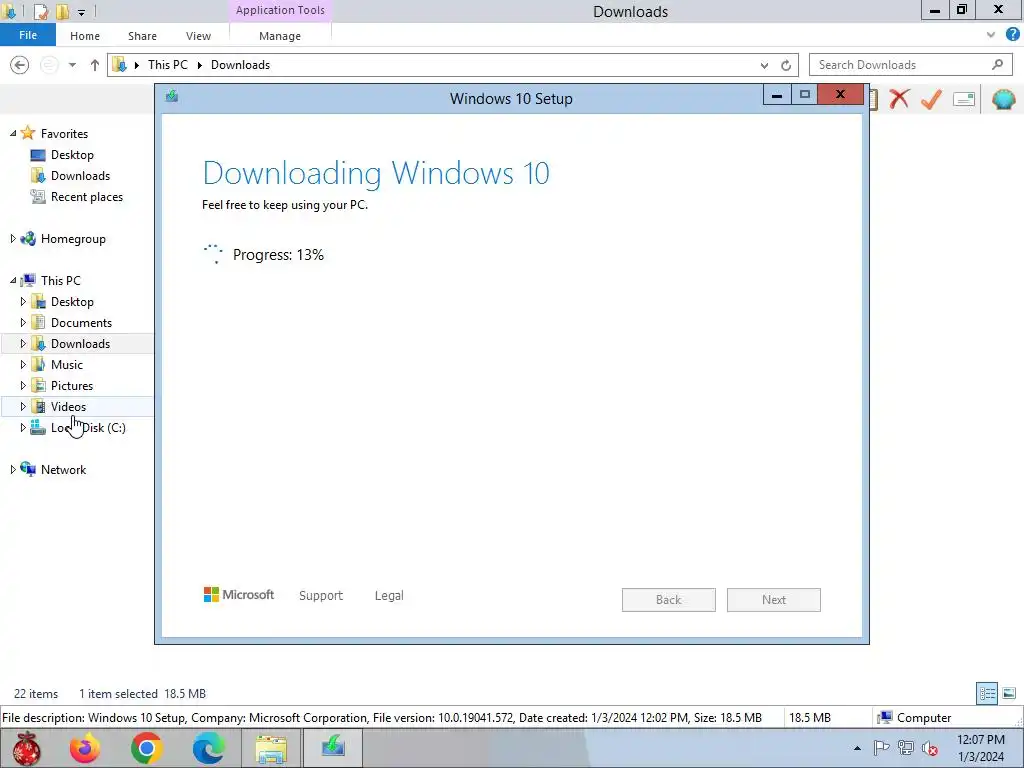Collapse the Favorites tree node
The image size is (1024, 768).
(13, 133)
